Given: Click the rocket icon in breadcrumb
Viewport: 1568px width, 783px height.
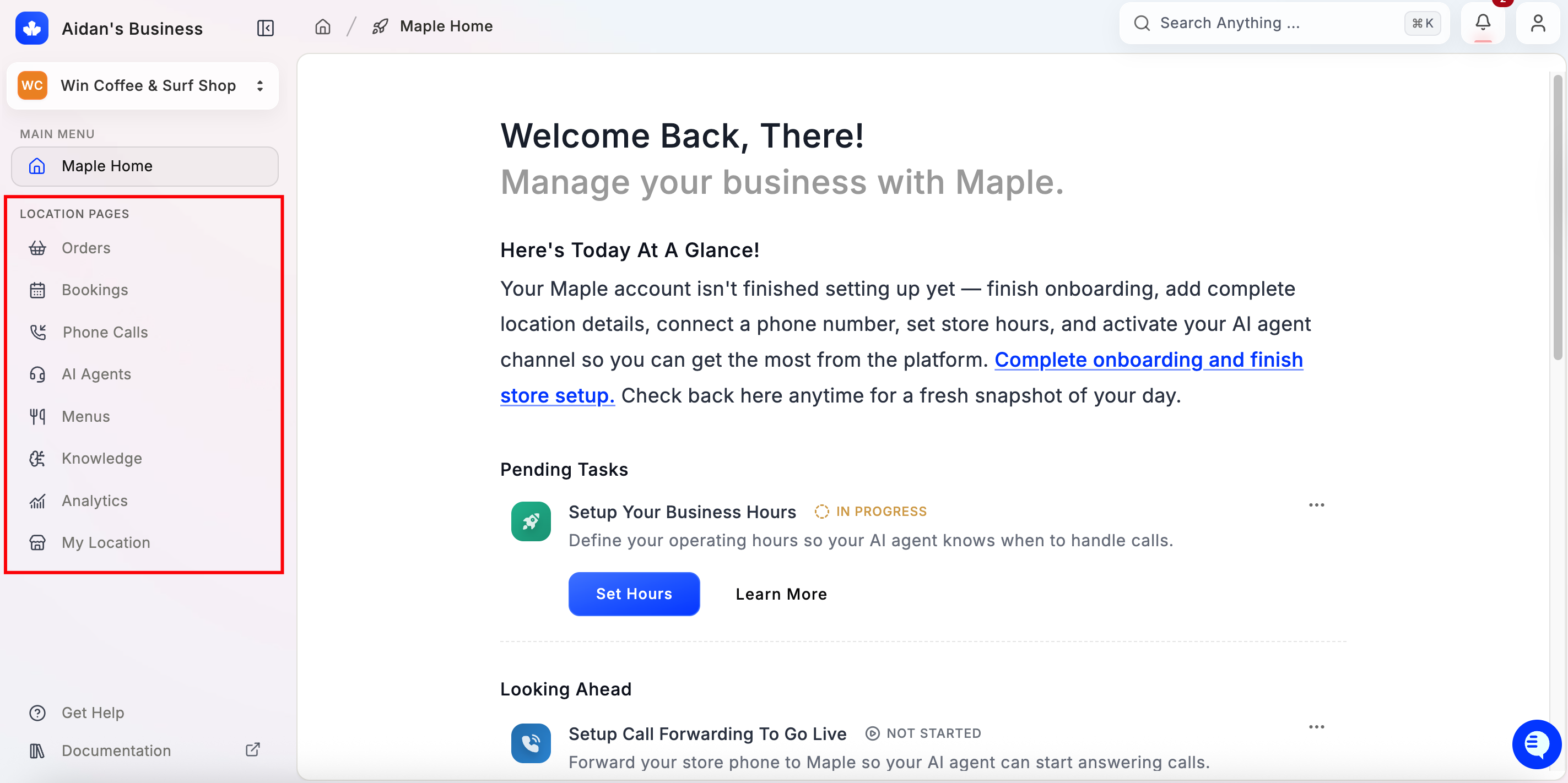Looking at the screenshot, I should click(x=380, y=26).
